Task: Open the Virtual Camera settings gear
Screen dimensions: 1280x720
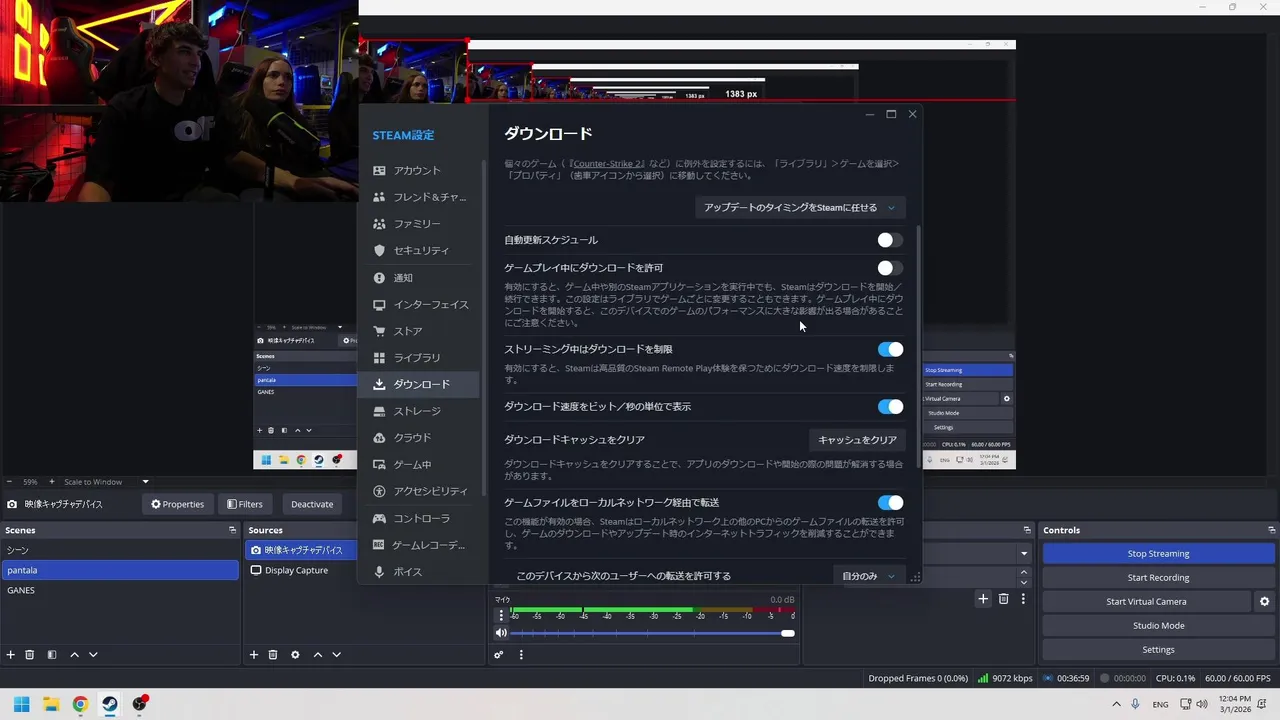Action: click(1264, 602)
